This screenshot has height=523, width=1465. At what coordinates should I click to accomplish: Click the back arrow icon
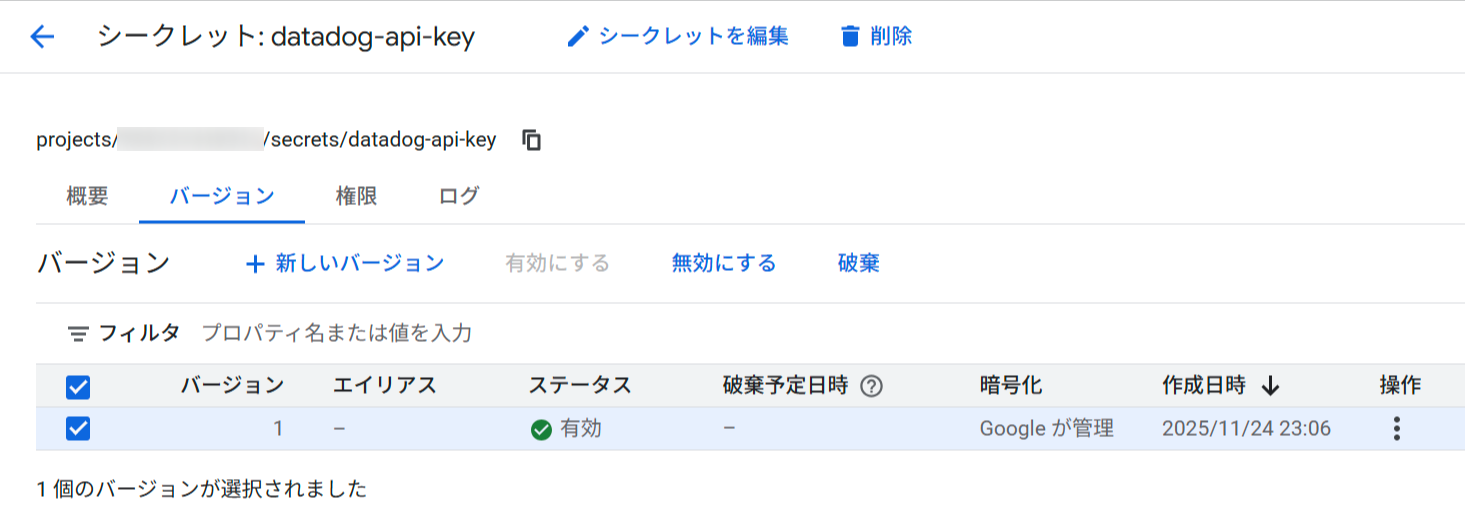(x=42, y=37)
